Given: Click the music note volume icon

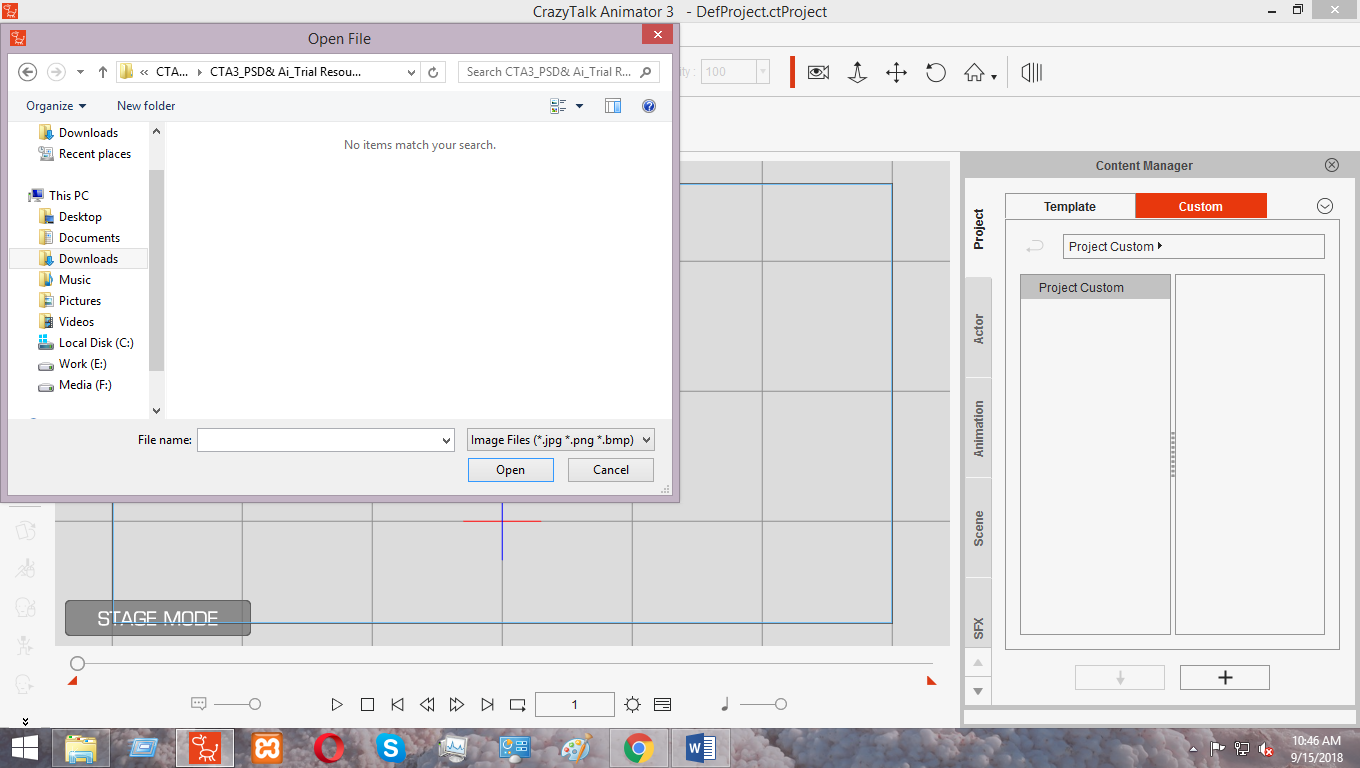Looking at the screenshot, I should click(725, 705).
